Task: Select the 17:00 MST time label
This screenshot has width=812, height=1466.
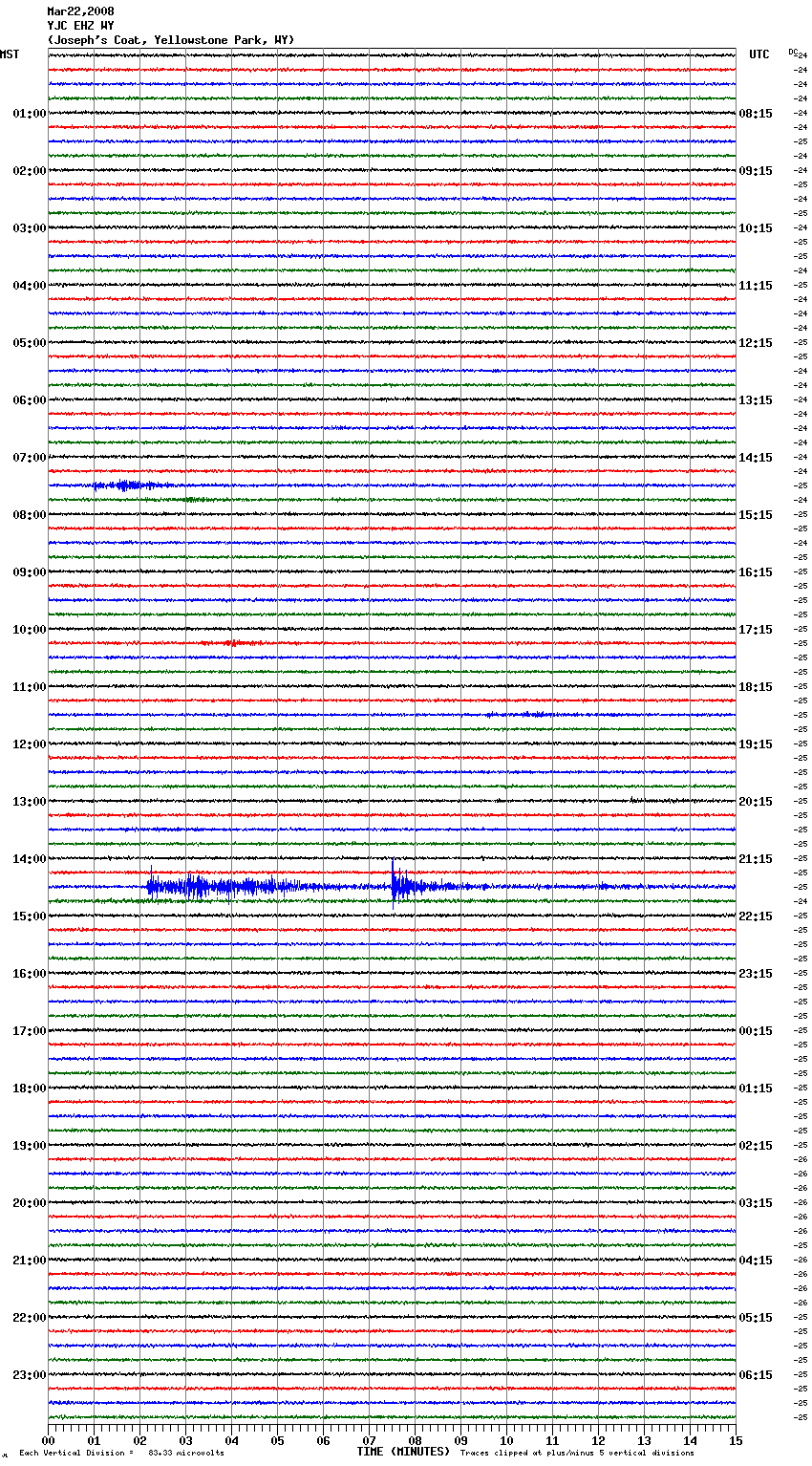Action: pos(30,1031)
